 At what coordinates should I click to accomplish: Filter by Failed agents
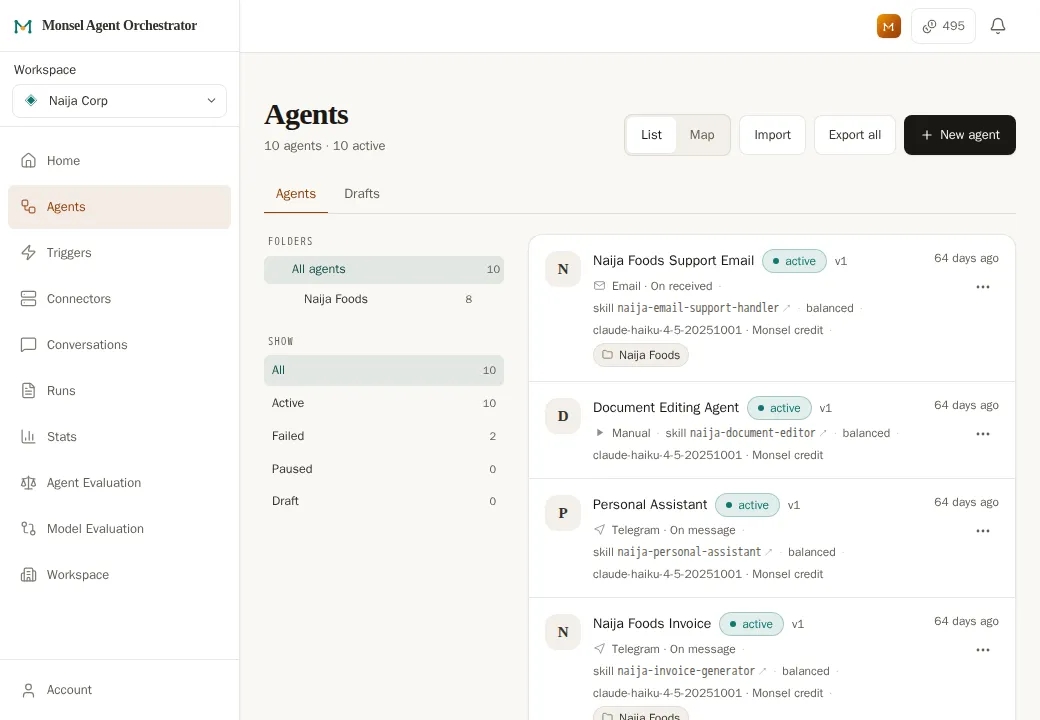[383, 436]
